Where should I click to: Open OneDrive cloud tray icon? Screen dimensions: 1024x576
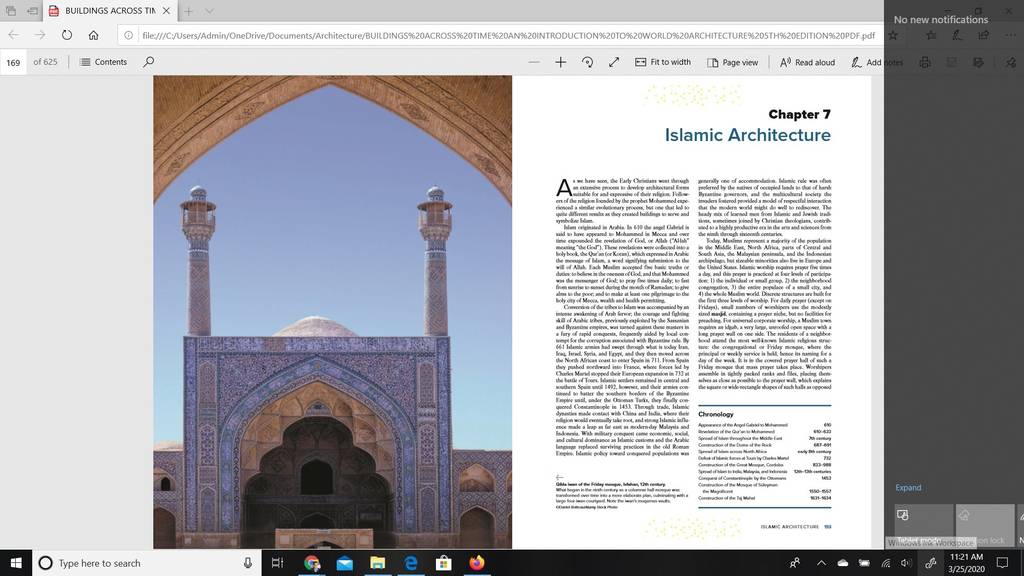point(843,563)
